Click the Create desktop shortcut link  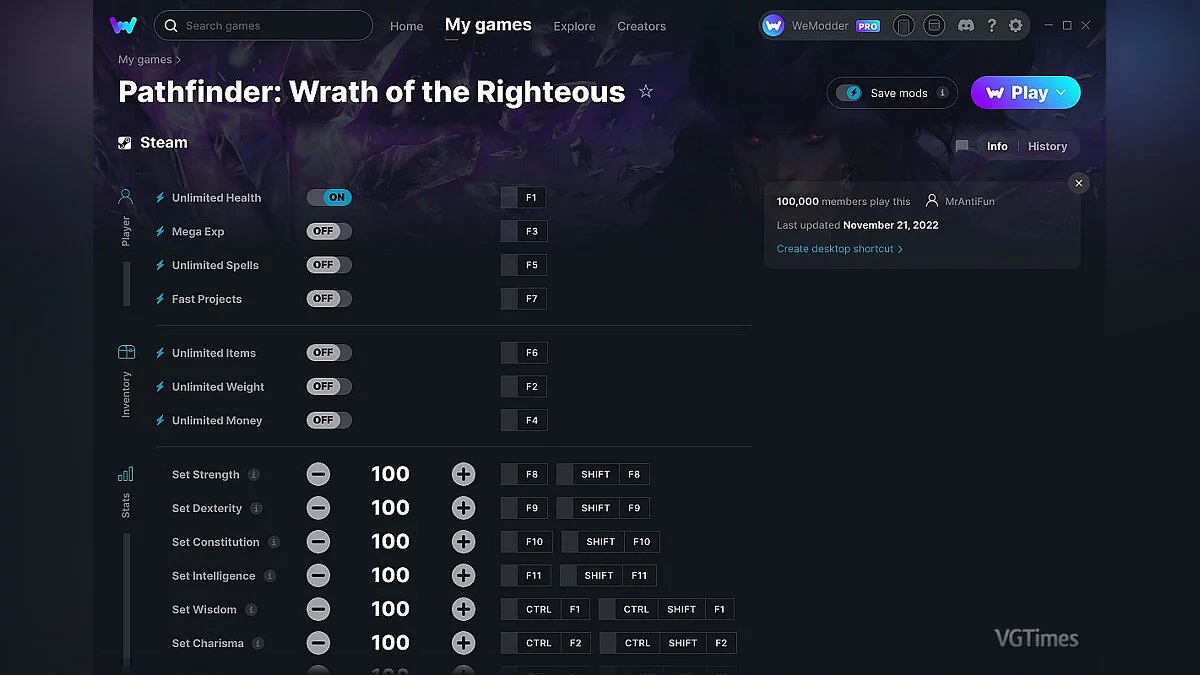pyautogui.click(x=838, y=248)
